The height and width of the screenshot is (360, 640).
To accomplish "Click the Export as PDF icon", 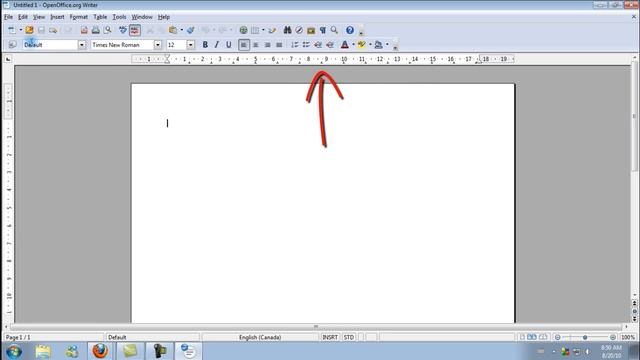I will click(84, 30).
